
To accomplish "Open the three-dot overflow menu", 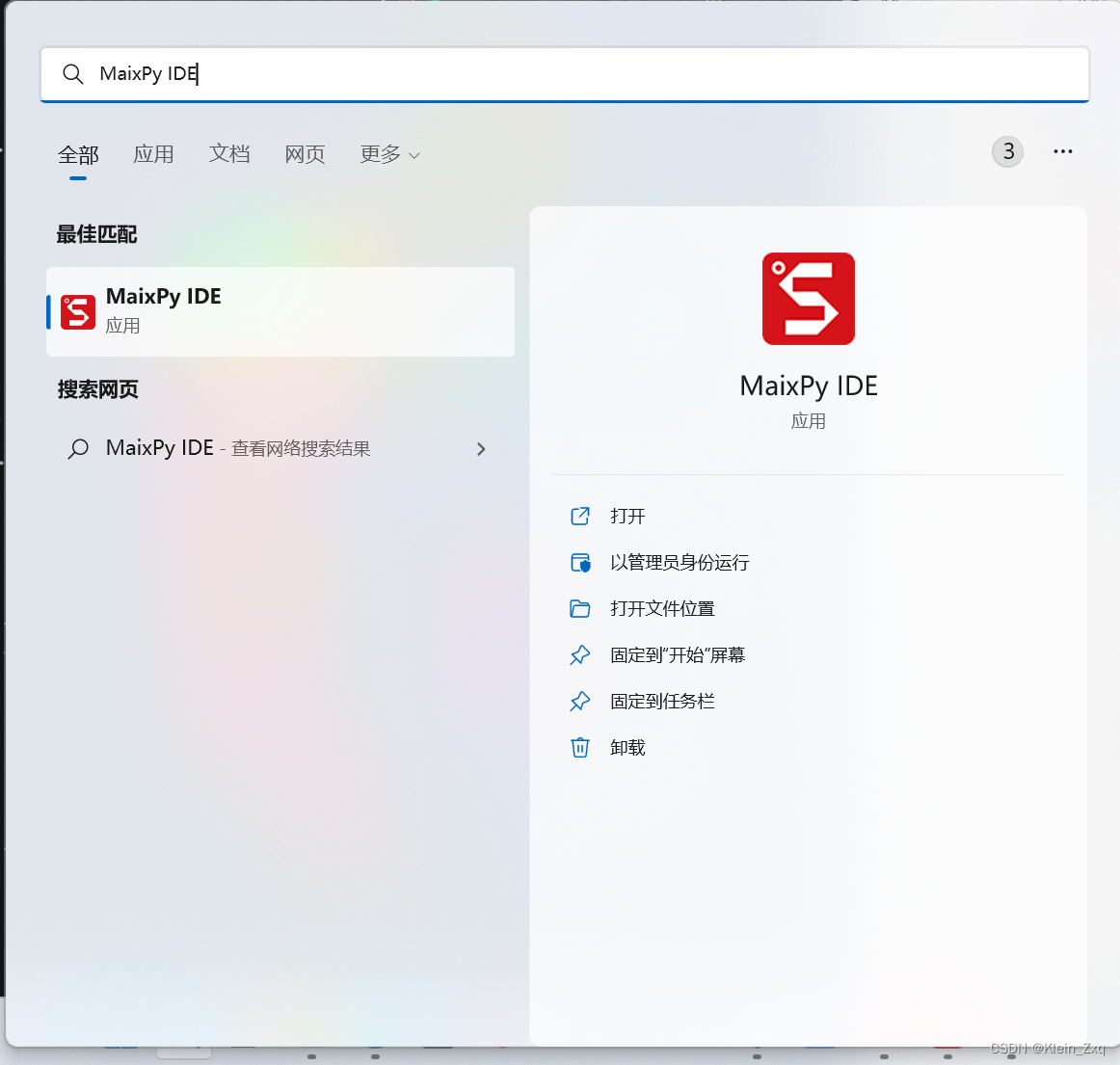I will (1062, 151).
